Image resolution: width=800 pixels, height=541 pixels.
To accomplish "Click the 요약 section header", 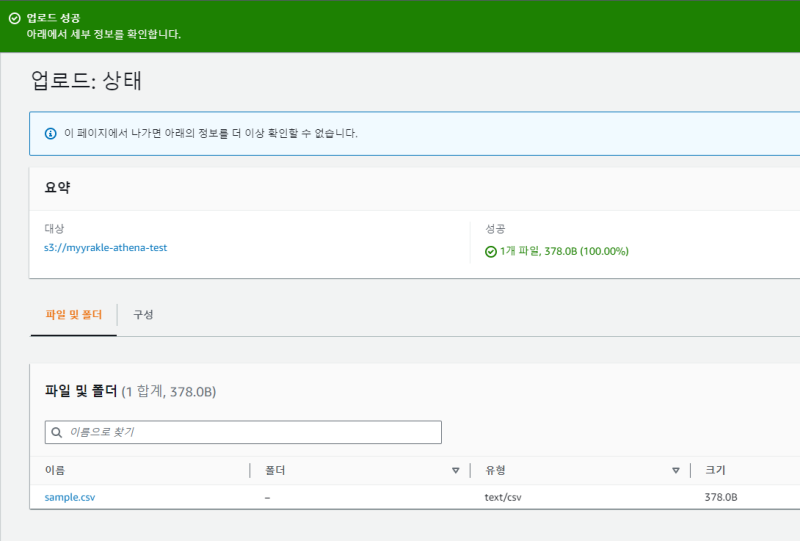I will click(57, 188).
